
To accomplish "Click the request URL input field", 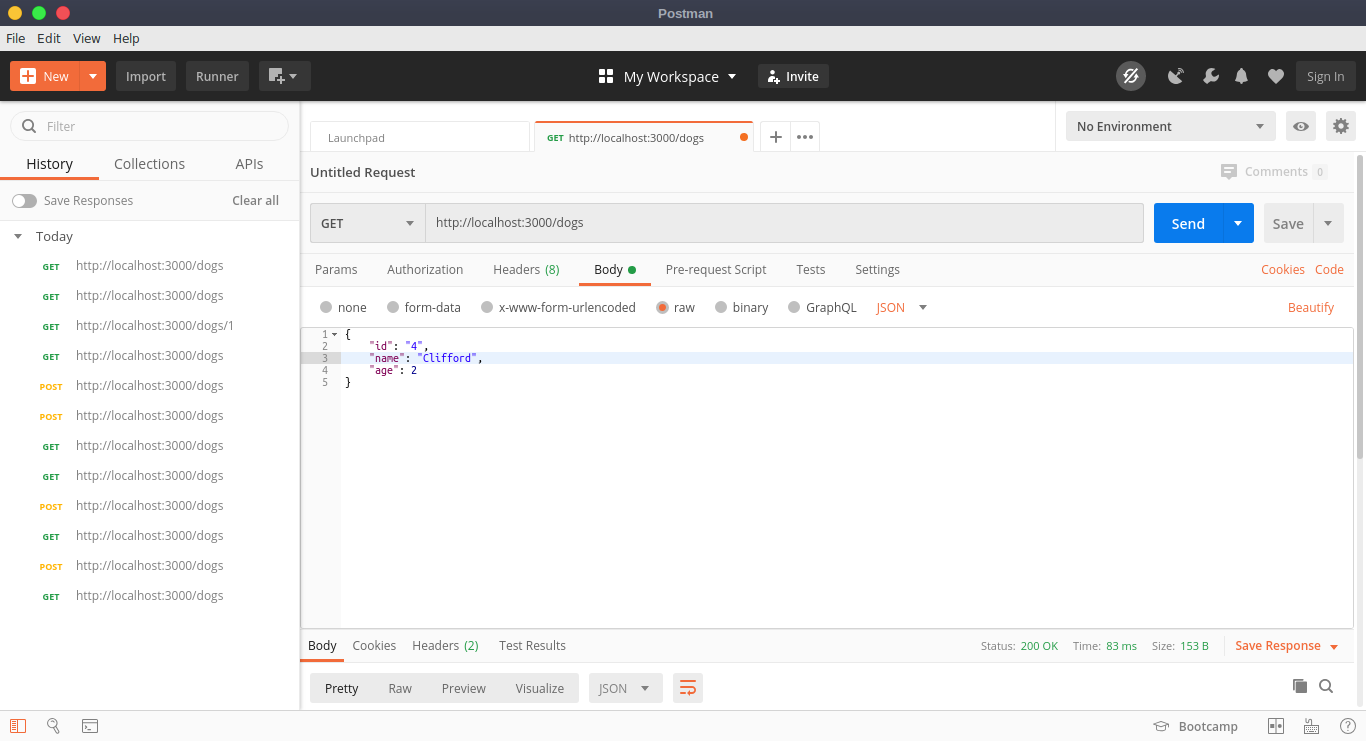I will pyautogui.click(x=784, y=223).
